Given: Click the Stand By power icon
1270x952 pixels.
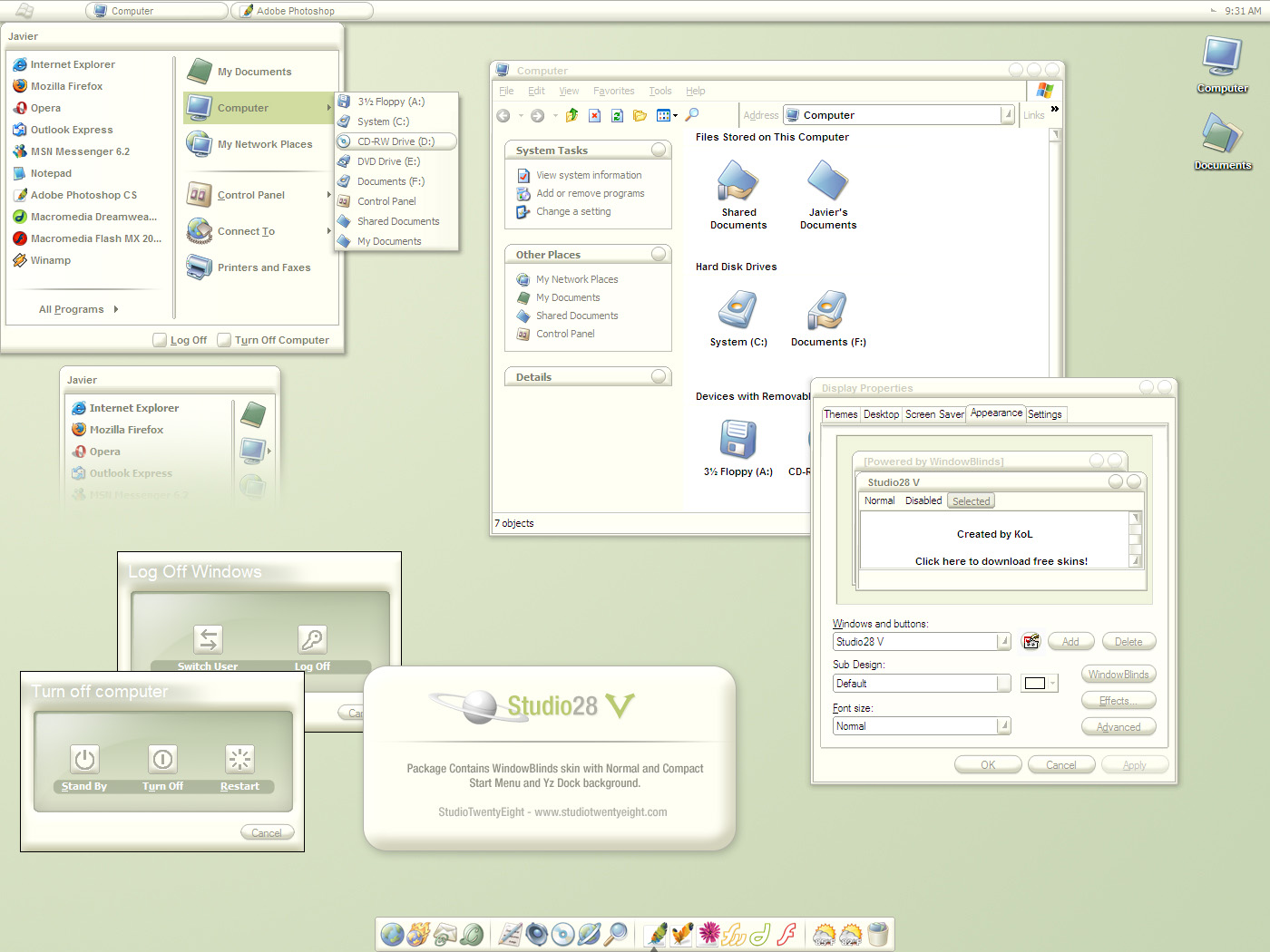Looking at the screenshot, I should 84,759.
